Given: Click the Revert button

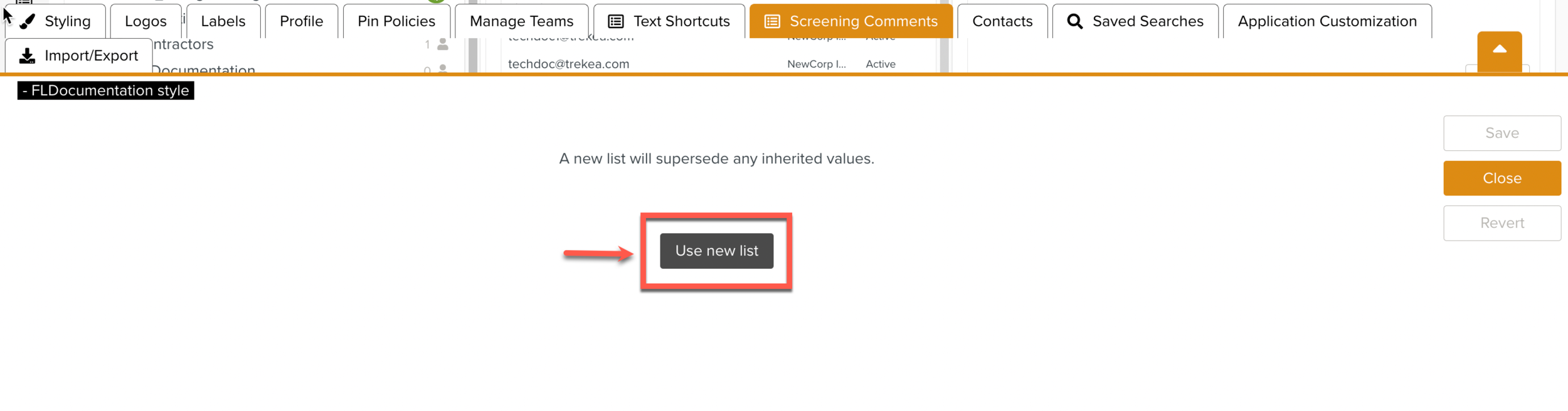Looking at the screenshot, I should pyautogui.click(x=1502, y=222).
